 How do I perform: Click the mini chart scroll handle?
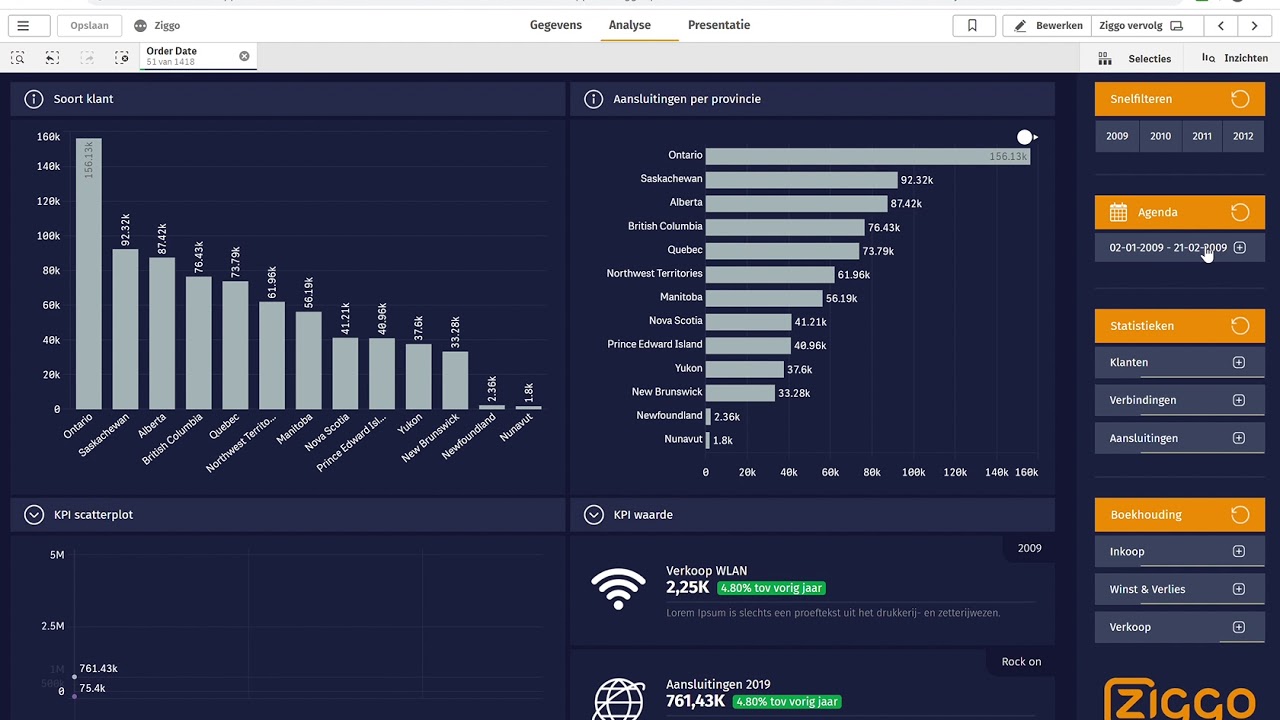point(1025,137)
